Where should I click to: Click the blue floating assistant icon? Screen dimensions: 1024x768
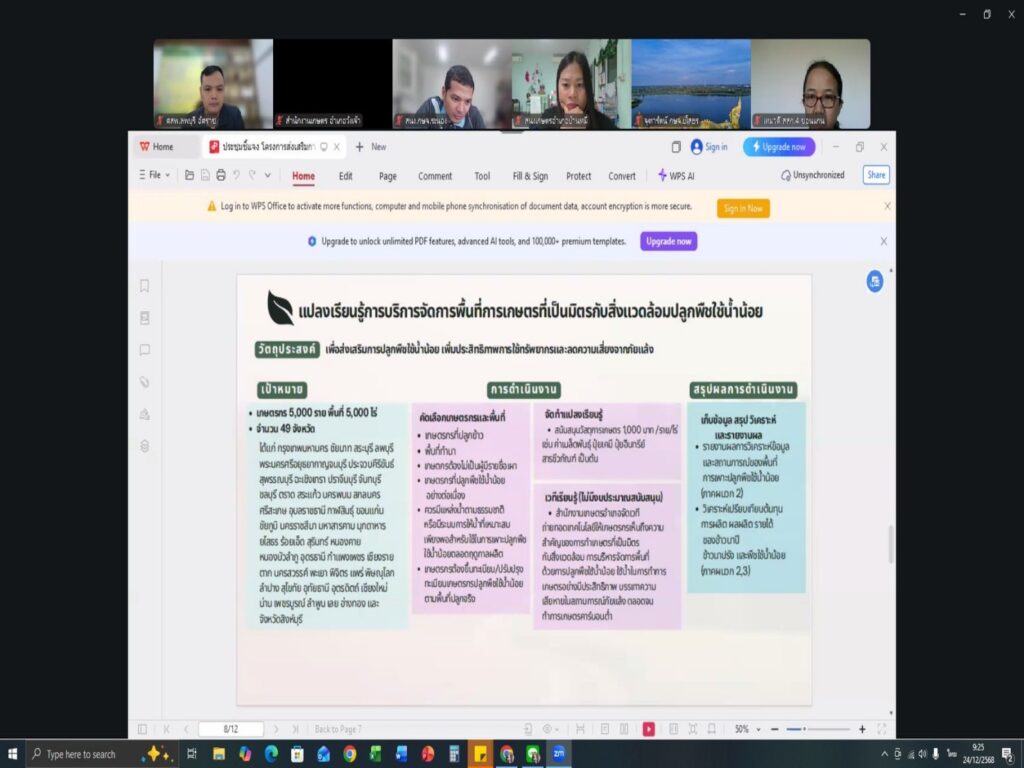pos(875,282)
